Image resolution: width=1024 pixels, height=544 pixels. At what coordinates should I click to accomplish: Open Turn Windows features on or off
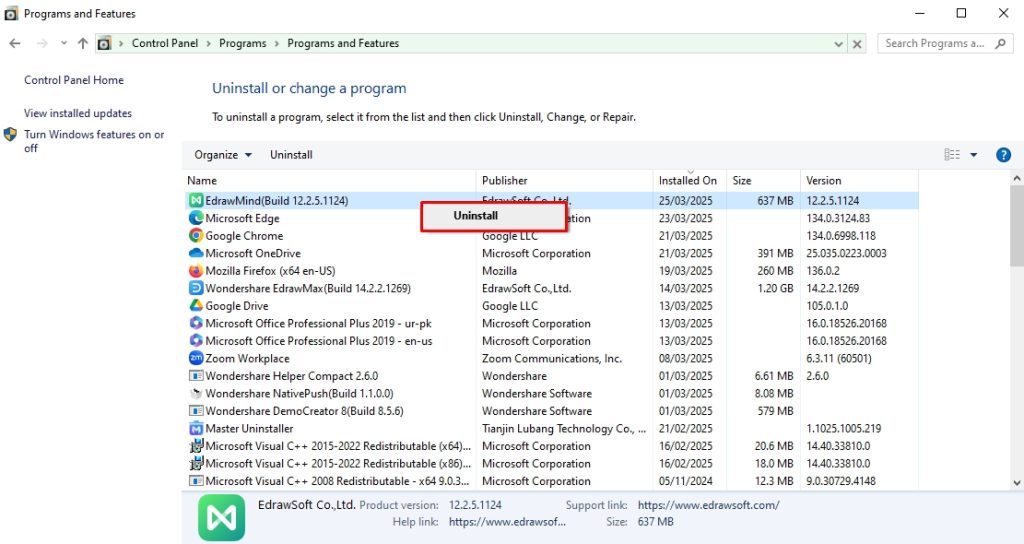coord(94,141)
